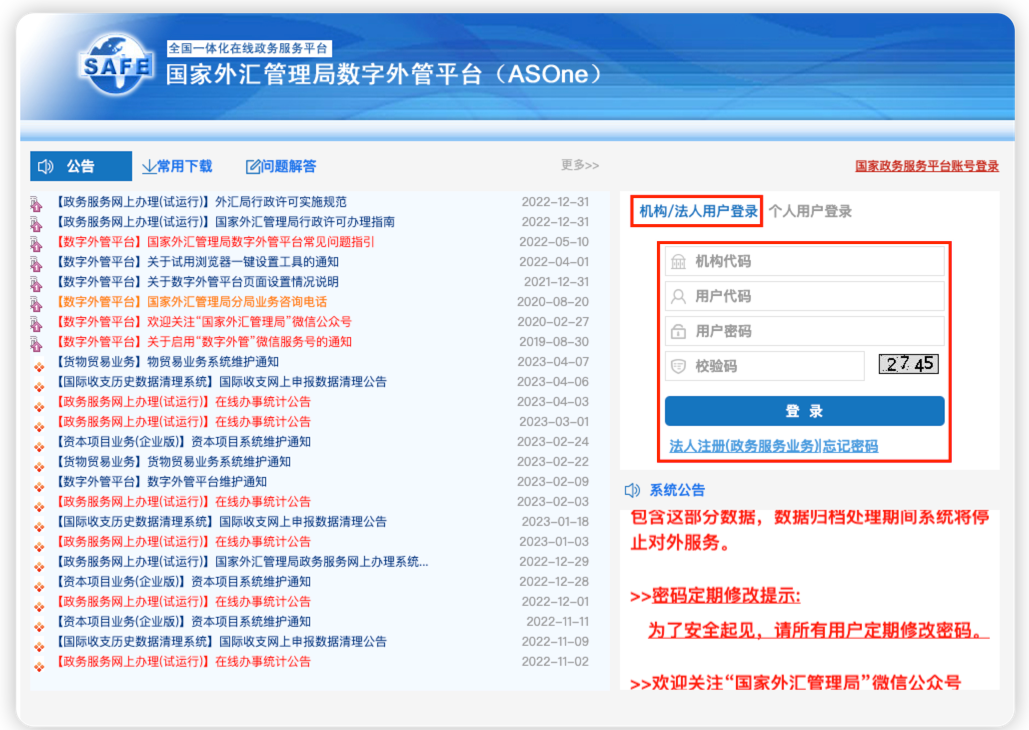Click the 忘记密码 link

(850, 446)
